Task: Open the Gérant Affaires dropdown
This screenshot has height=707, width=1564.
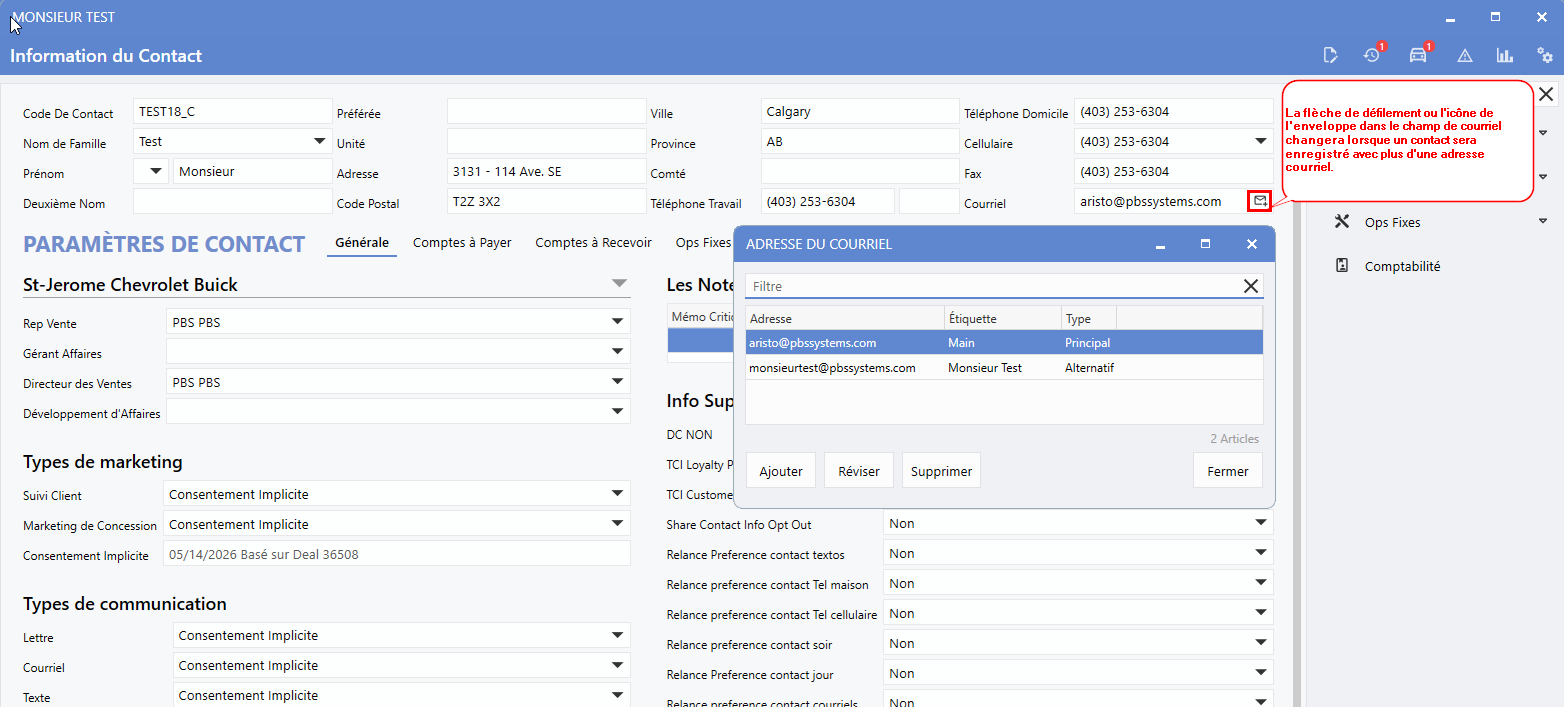Action: [x=617, y=352]
